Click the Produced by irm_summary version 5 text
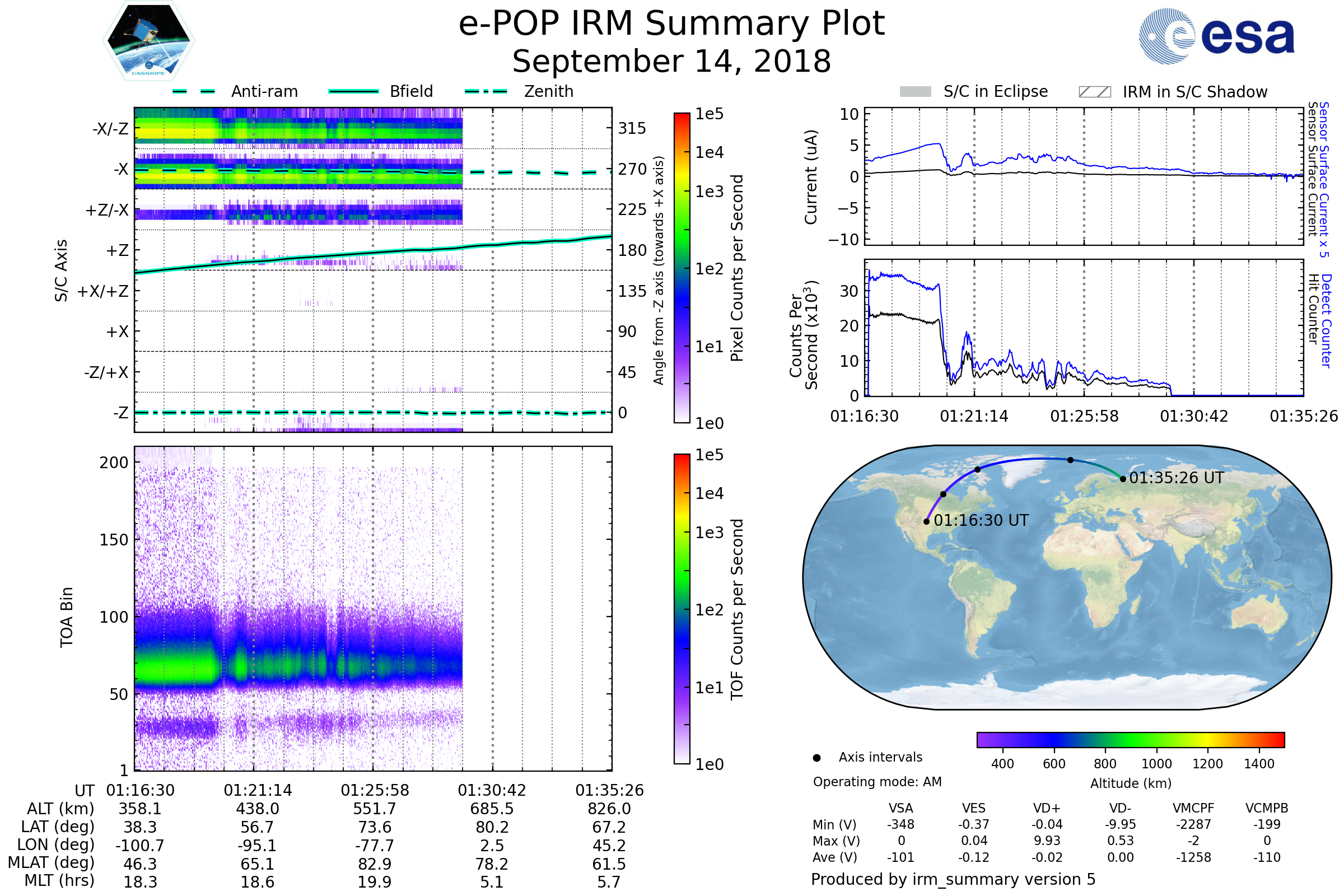1344x896 pixels. (953, 879)
